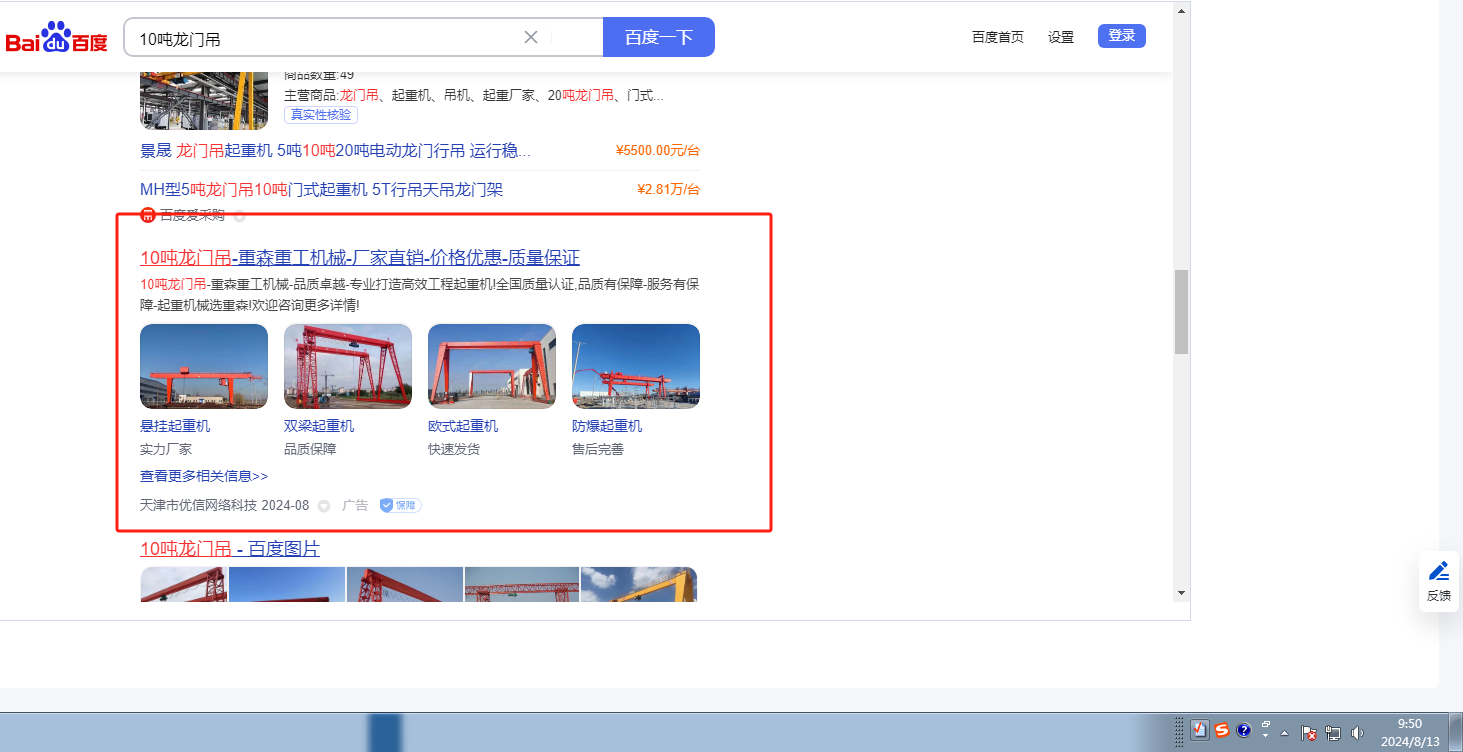Viewport: 1463px width, 752px height.
Task: Click 查看更多相关信息>> link
Action: pyautogui.click(x=204, y=476)
